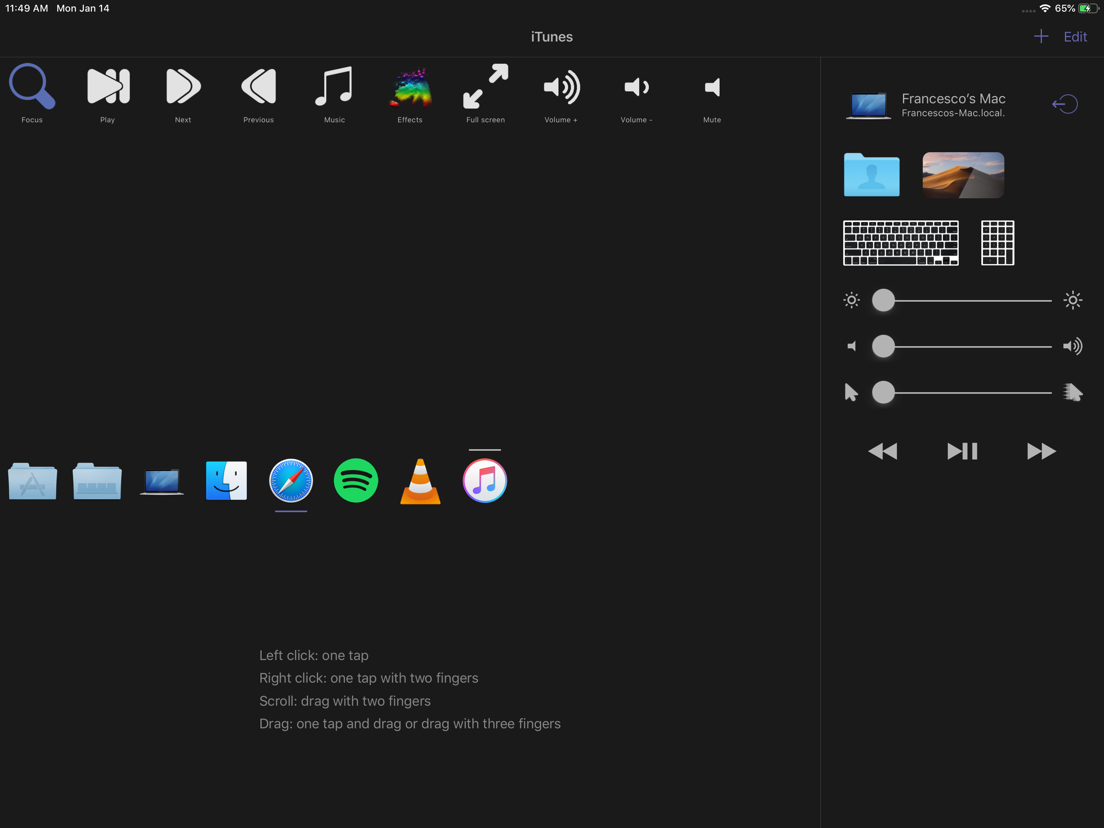Tap the Previous track action icon

pyautogui.click(x=258, y=87)
